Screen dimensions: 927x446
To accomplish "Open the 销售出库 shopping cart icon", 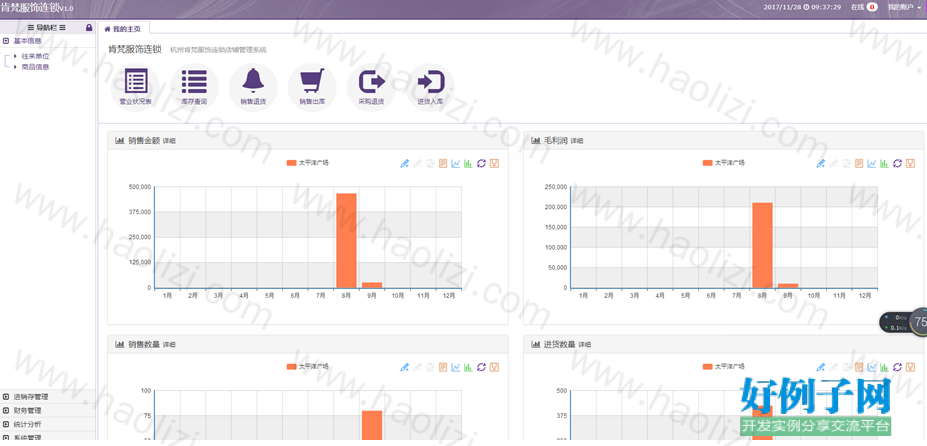I will tap(312, 82).
